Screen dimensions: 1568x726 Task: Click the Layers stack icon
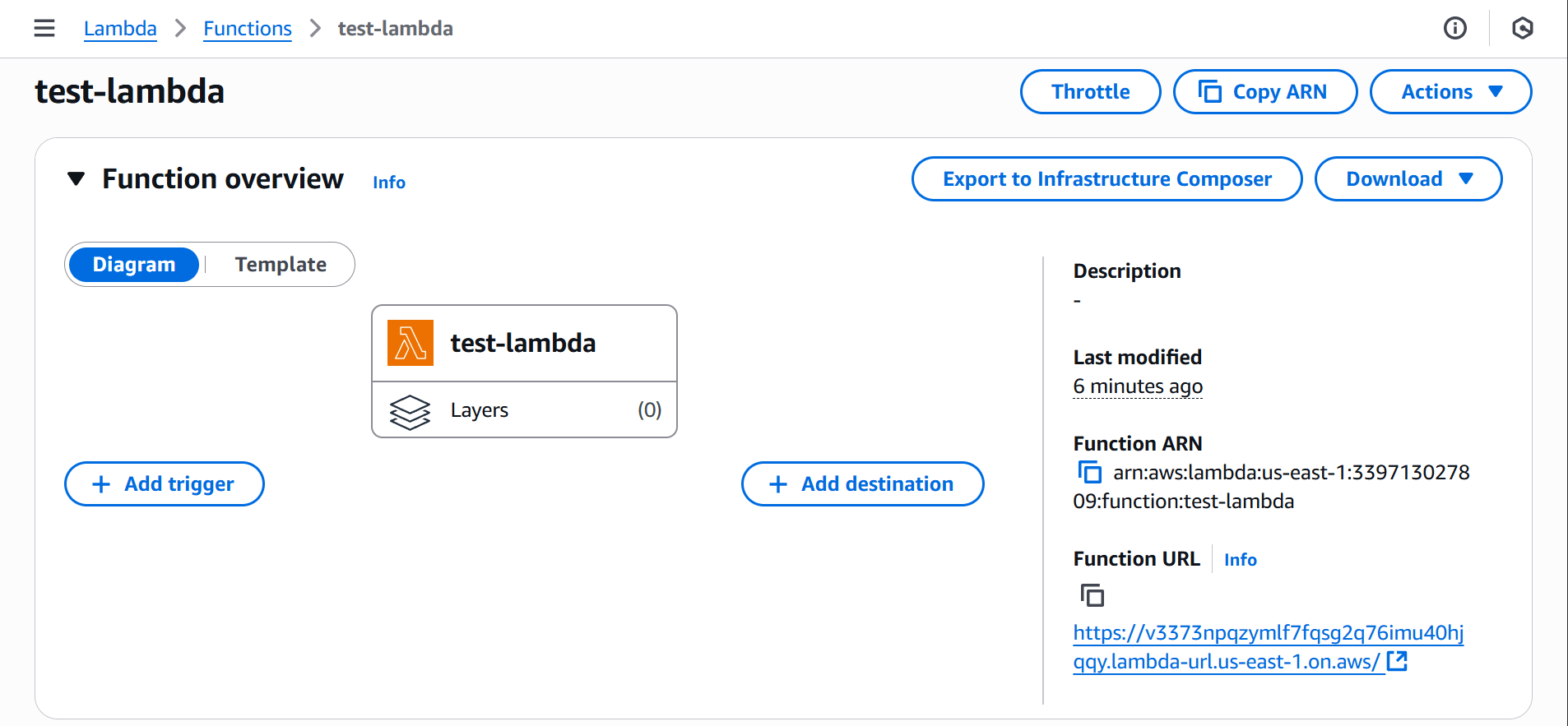coord(410,411)
